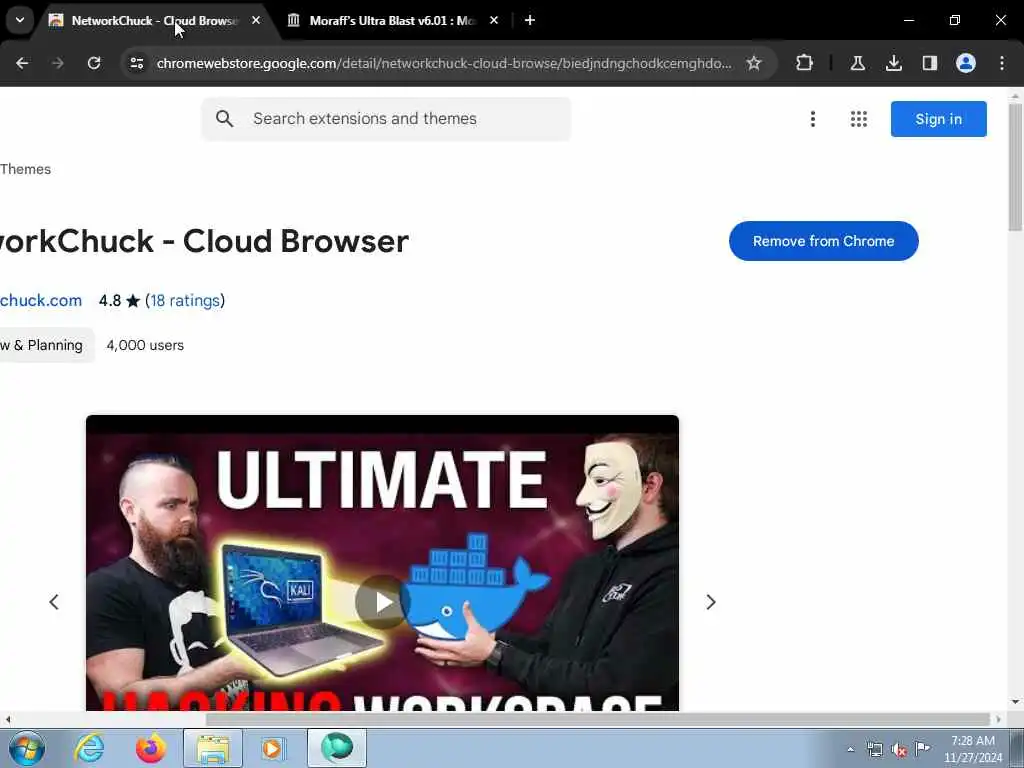
Task: Click the address bar URL
Action: [444, 63]
